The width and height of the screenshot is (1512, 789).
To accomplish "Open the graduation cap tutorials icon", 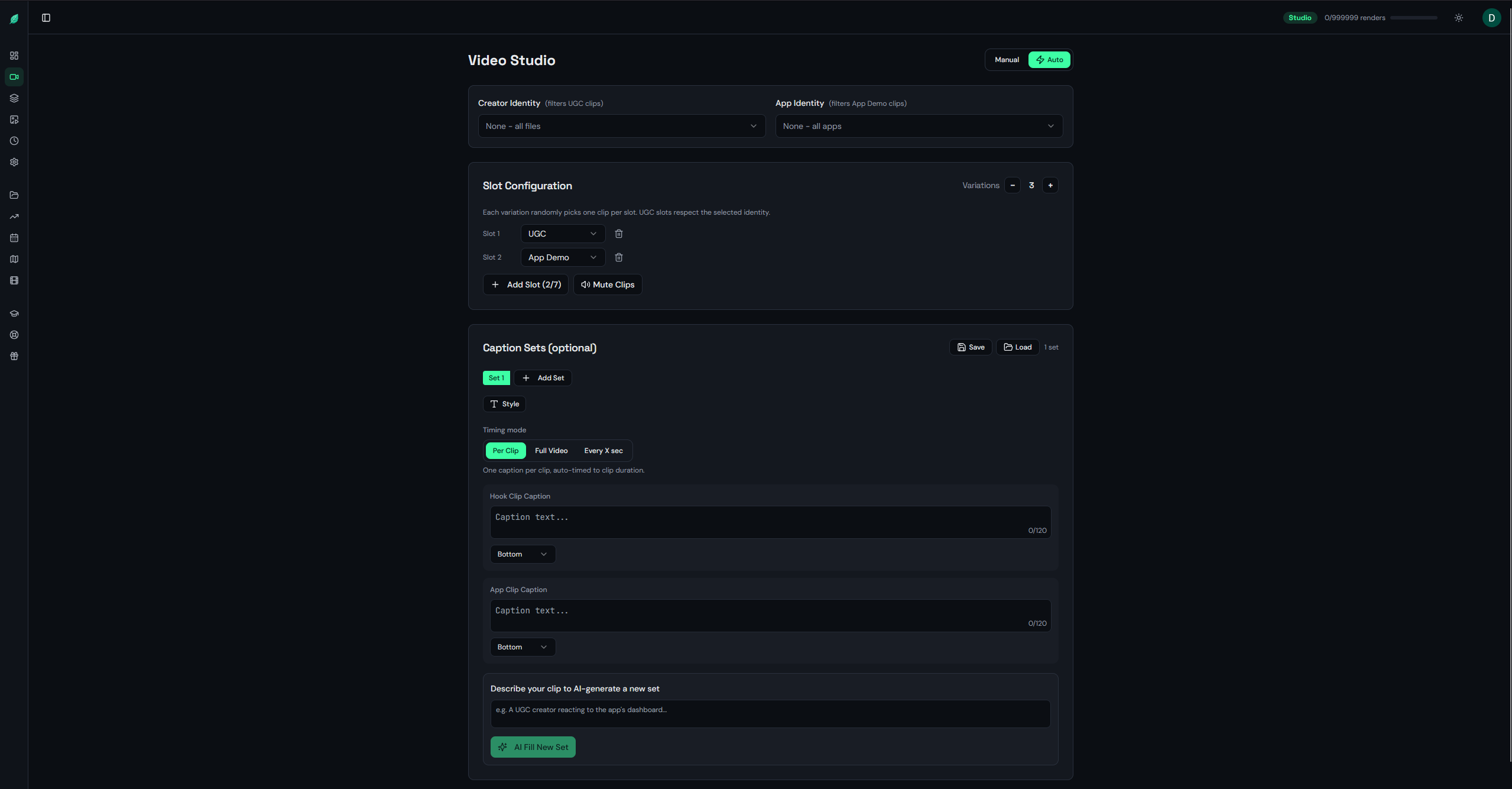I will click(x=14, y=313).
